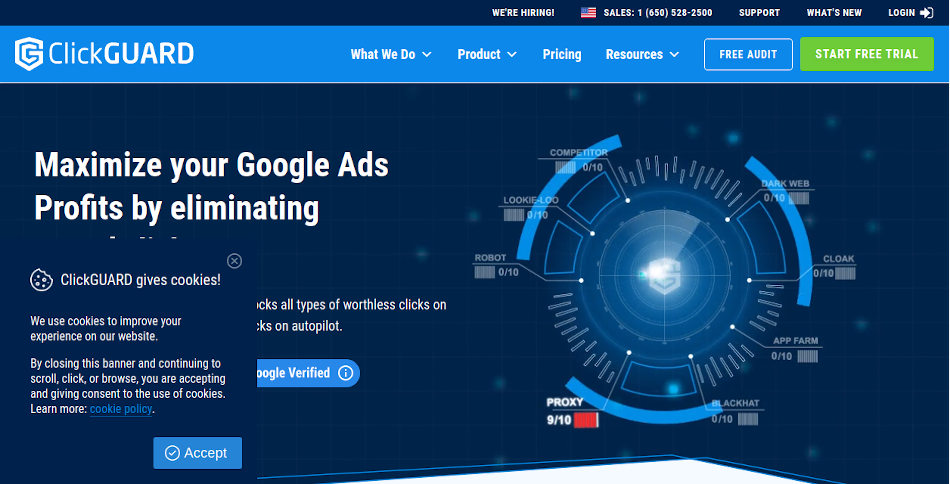The width and height of the screenshot is (950, 484).
Task: Open the cookie policy link
Action: click(x=121, y=409)
